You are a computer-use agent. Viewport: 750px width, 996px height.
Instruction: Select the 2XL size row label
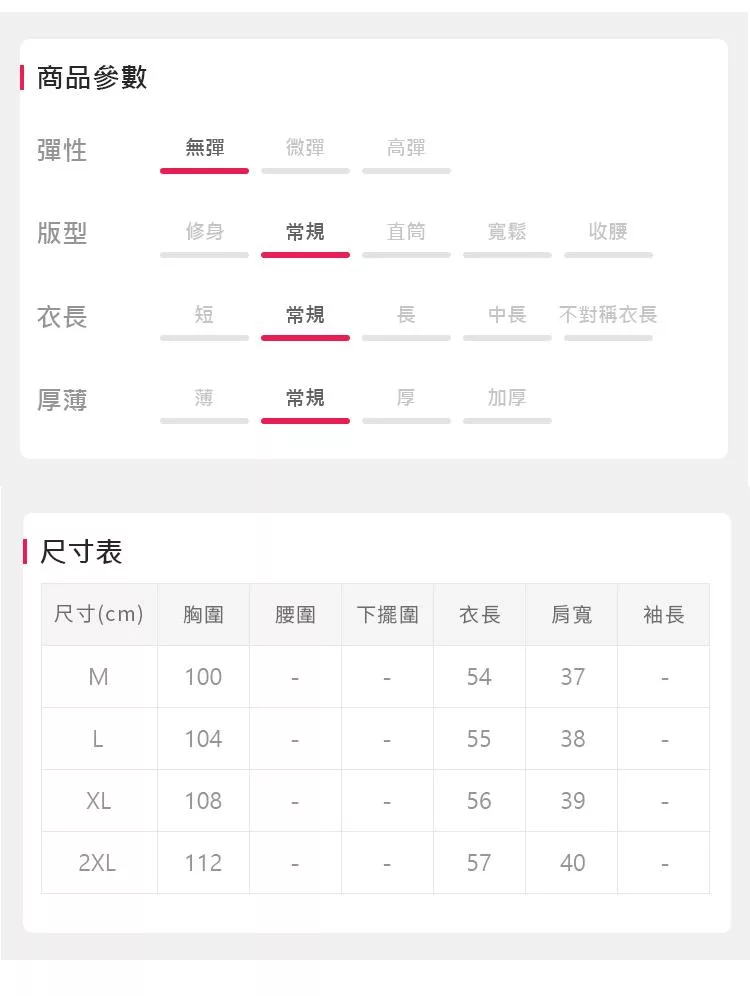point(98,863)
